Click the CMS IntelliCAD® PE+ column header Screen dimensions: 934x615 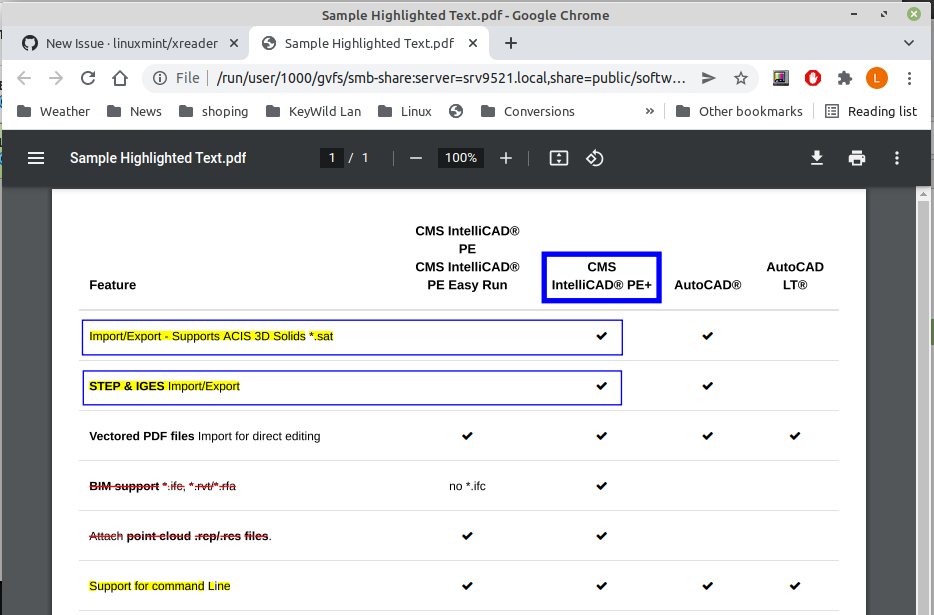click(x=602, y=276)
